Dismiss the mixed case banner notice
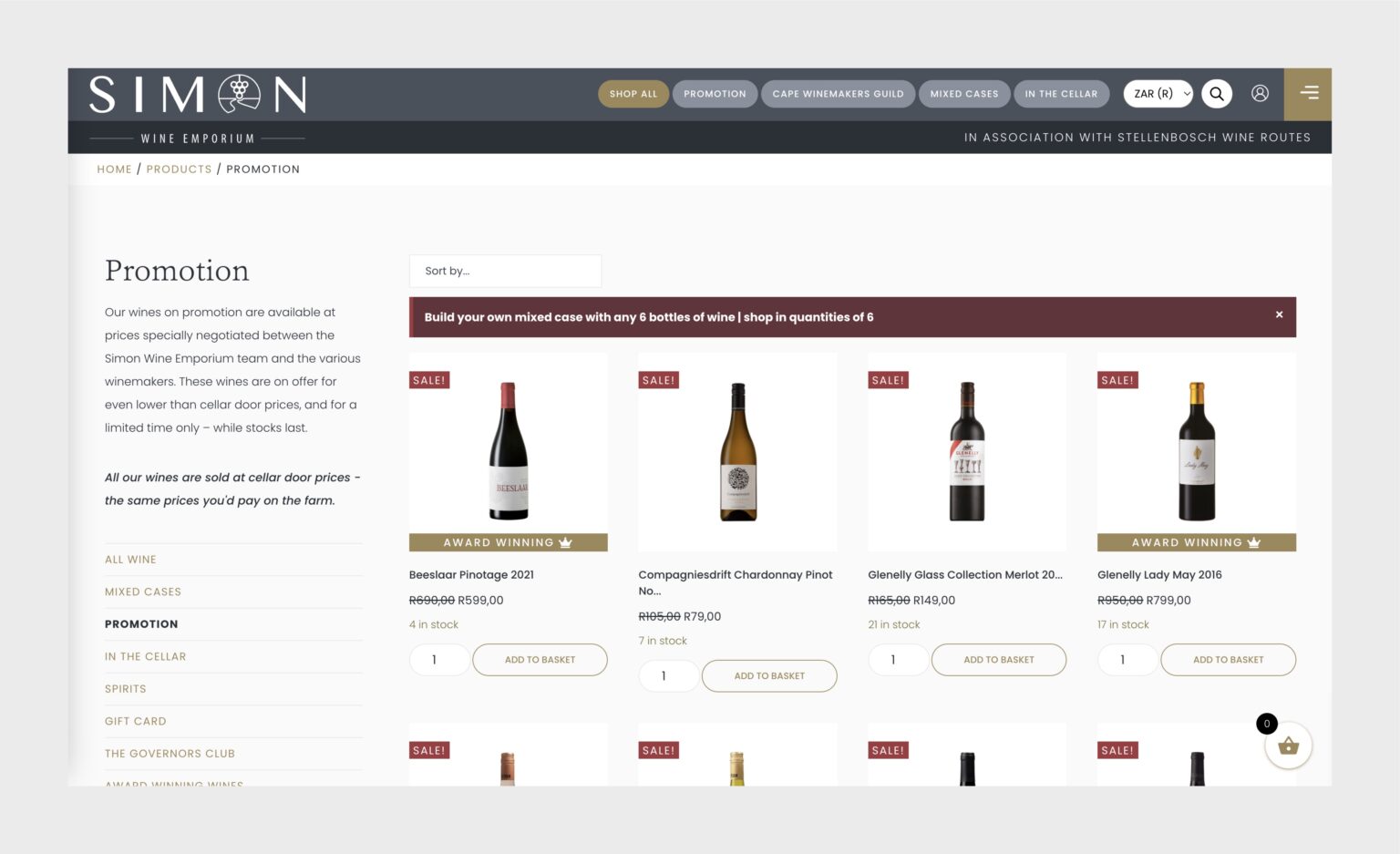The height and width of the screenshot is (854, 1400). coord(1279,314)
